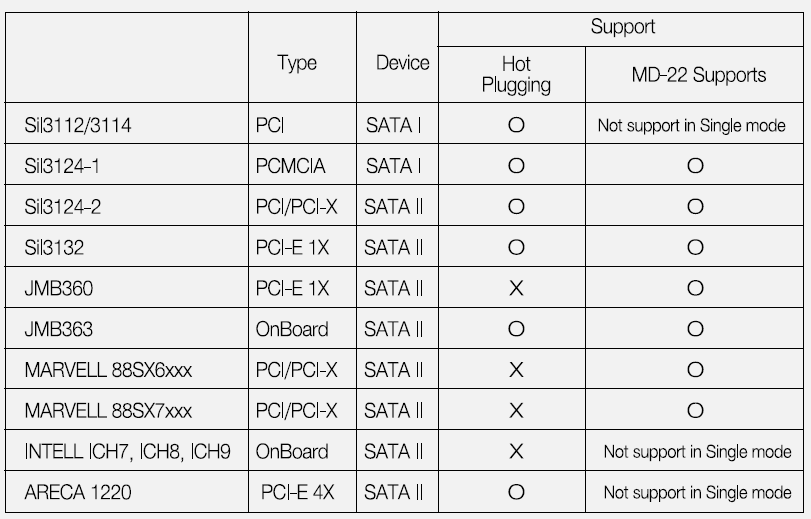
Task: Click the Type column header
Action: tap(297, 62)
